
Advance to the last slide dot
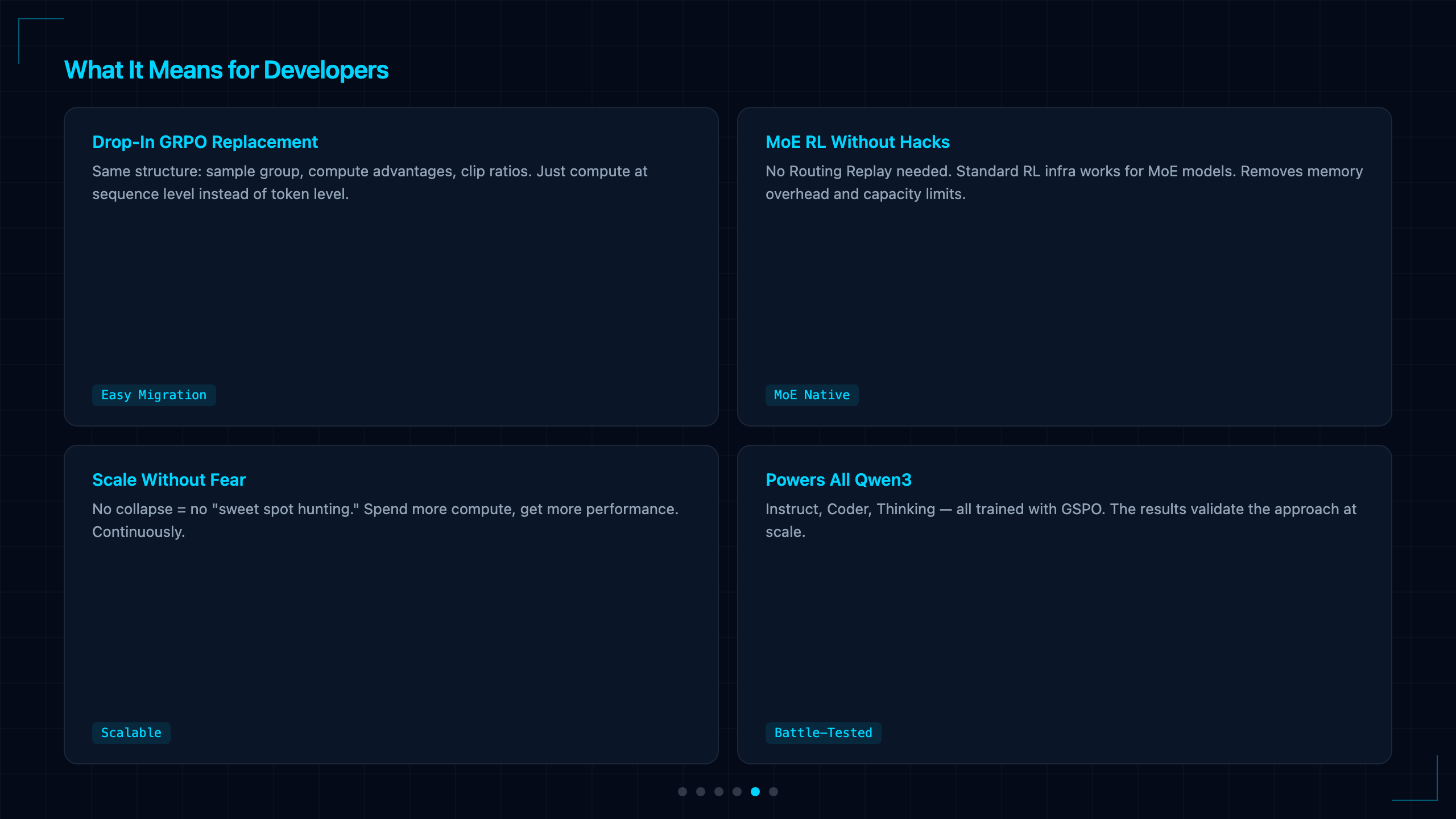coord(773,792)
